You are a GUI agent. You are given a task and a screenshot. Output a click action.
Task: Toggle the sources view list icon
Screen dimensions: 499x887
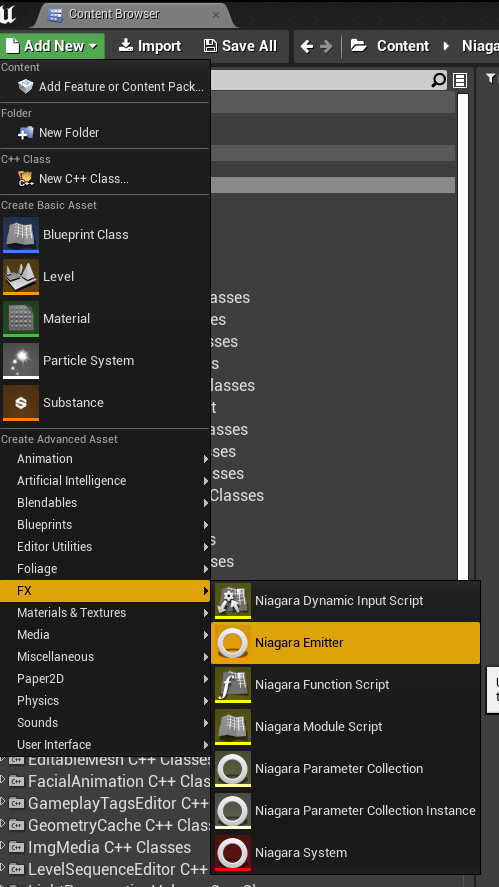pyautogui.click(x=460, y=80)
